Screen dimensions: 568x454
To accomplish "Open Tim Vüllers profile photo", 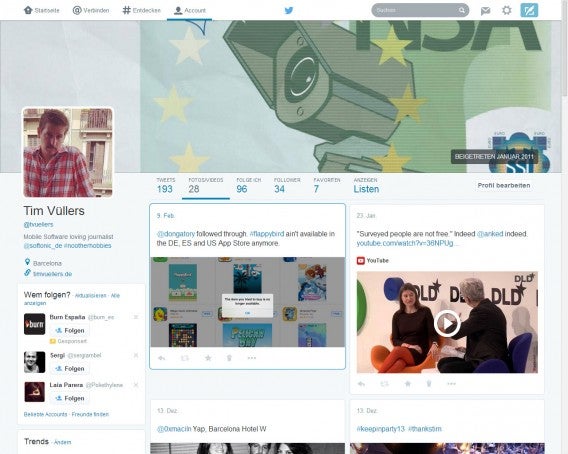I will pos(68,152).
